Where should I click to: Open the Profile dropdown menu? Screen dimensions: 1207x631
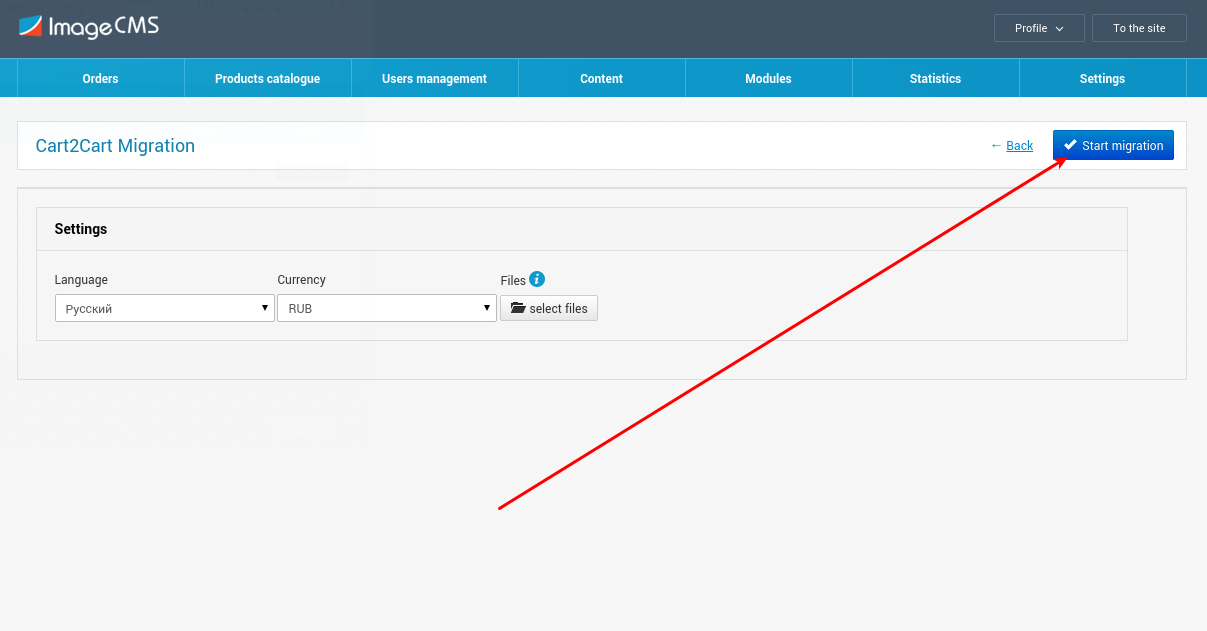(x=1039, y=28)
